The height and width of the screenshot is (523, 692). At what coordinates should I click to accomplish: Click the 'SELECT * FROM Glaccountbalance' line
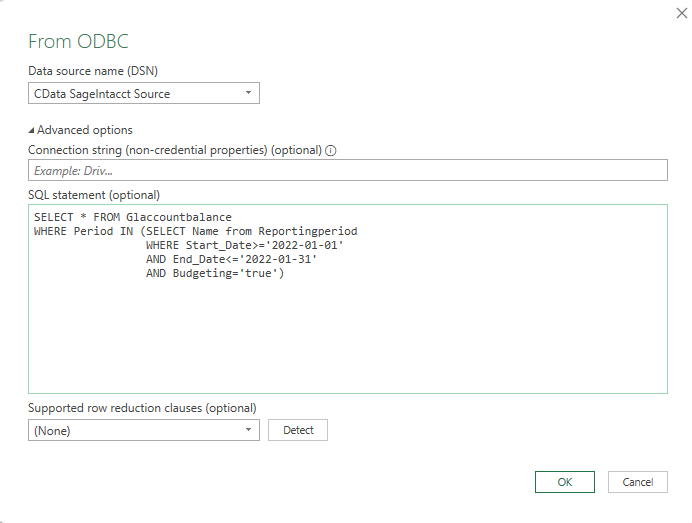[133, 217]
